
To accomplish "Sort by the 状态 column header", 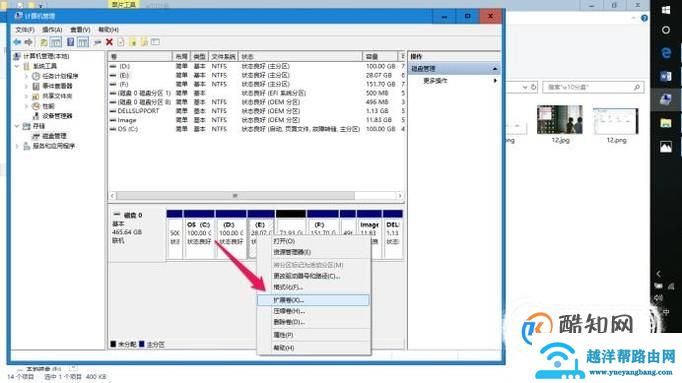I will pos(300,57).
